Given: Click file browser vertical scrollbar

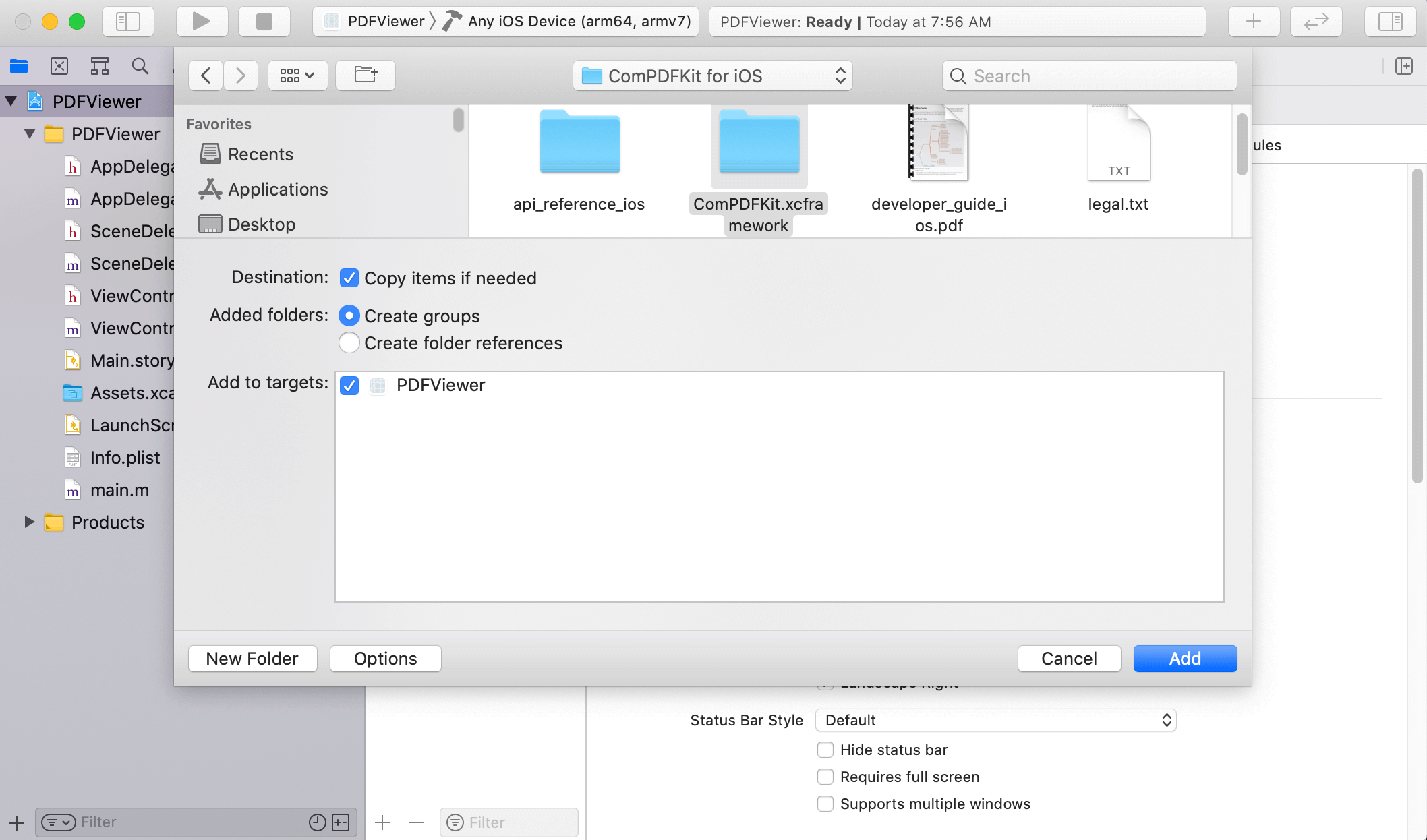Looking at the screenshot, I should click(1242, 144).
